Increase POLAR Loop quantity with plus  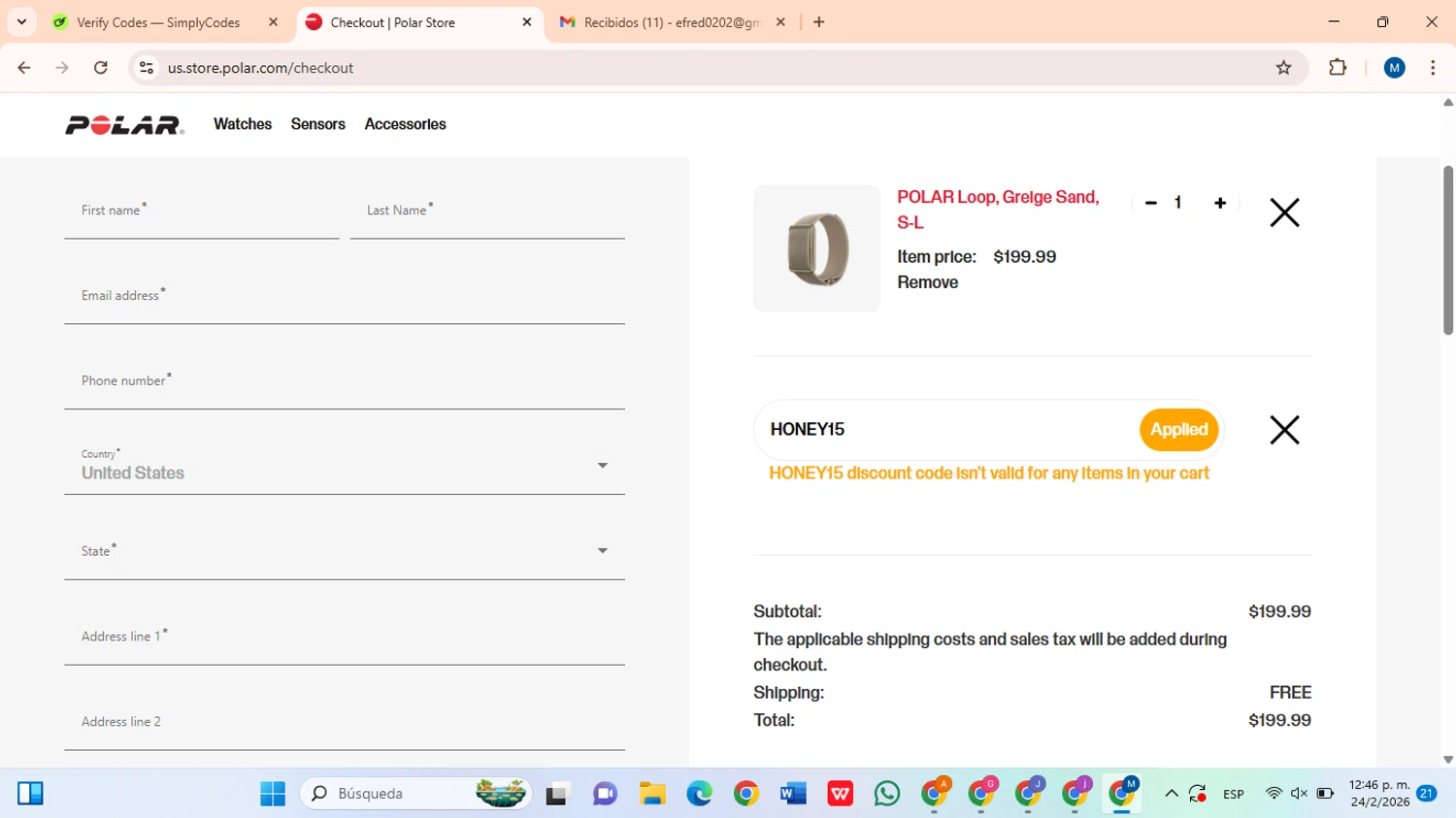coord(1220,203)
